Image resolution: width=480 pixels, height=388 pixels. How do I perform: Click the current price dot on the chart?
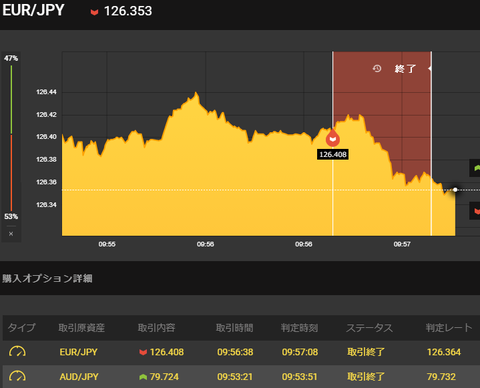455,190
